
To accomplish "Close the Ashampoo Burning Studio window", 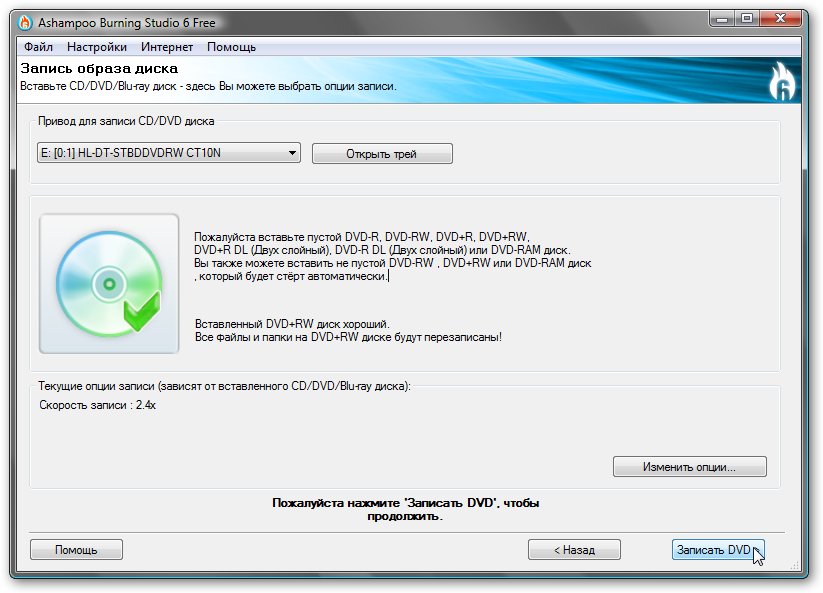I will (x=780, y=19).
